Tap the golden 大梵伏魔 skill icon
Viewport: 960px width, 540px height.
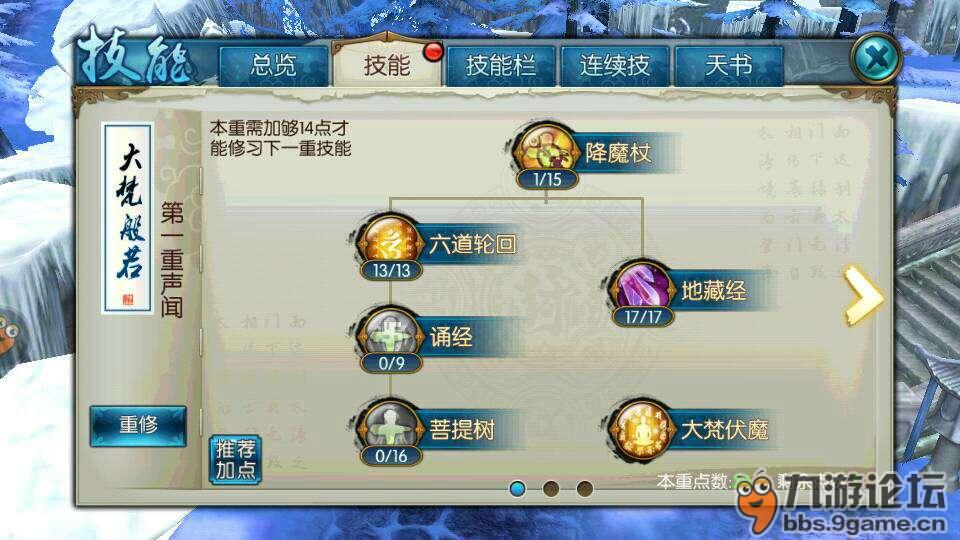tap(641, 429)
